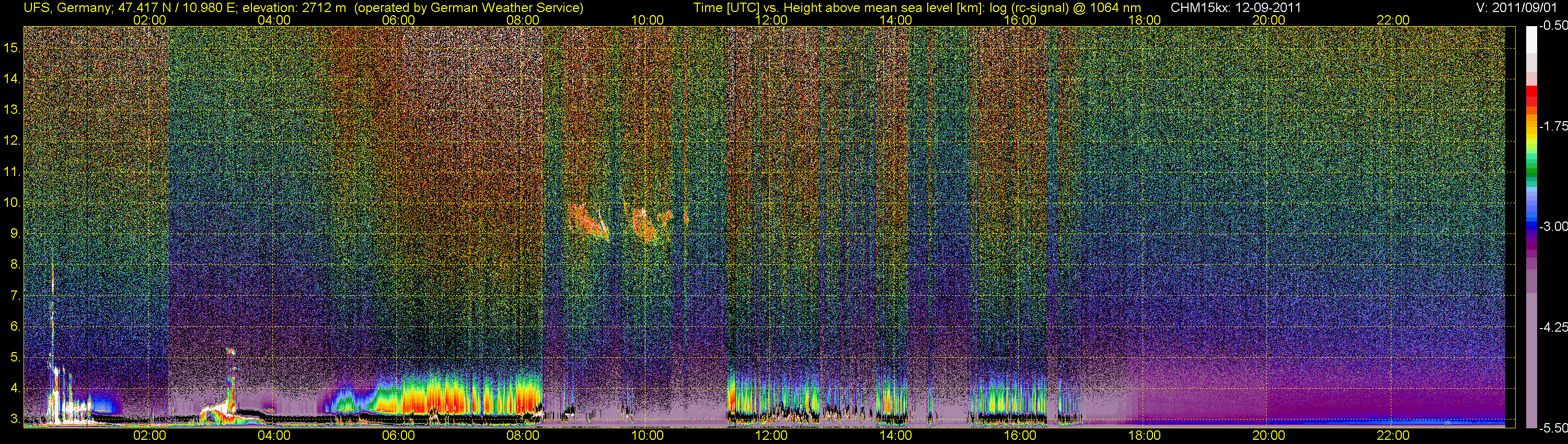
Task: Click the 14:00 label on the bottom time axis
Action: (896, 436)
